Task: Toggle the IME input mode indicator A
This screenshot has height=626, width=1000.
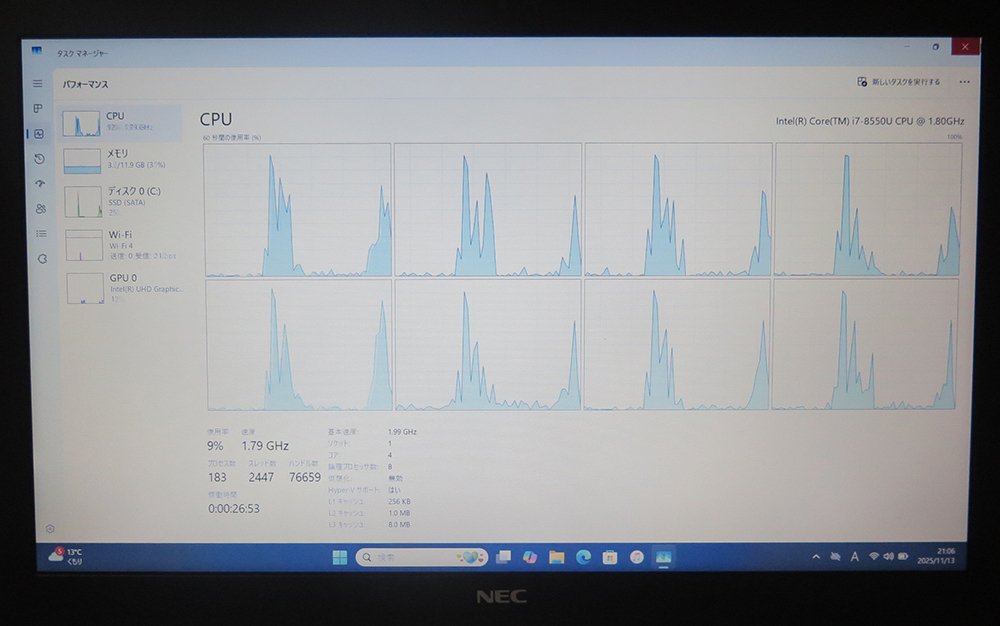Action: tap(854, 556)
